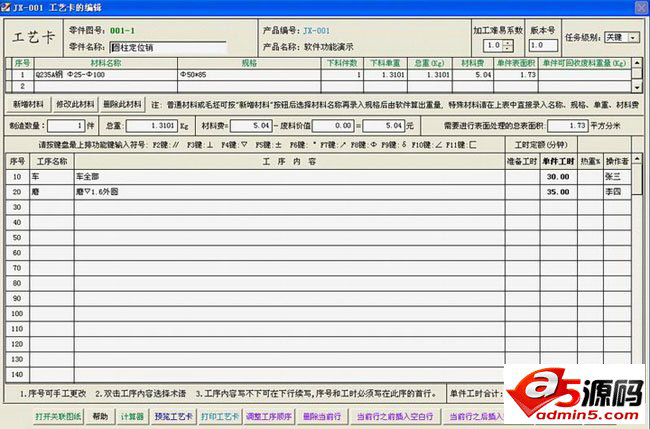This screenshot has height=429, width=650.
Task: Click the 工序内容 column header
Action: click(x=289, y=161)
